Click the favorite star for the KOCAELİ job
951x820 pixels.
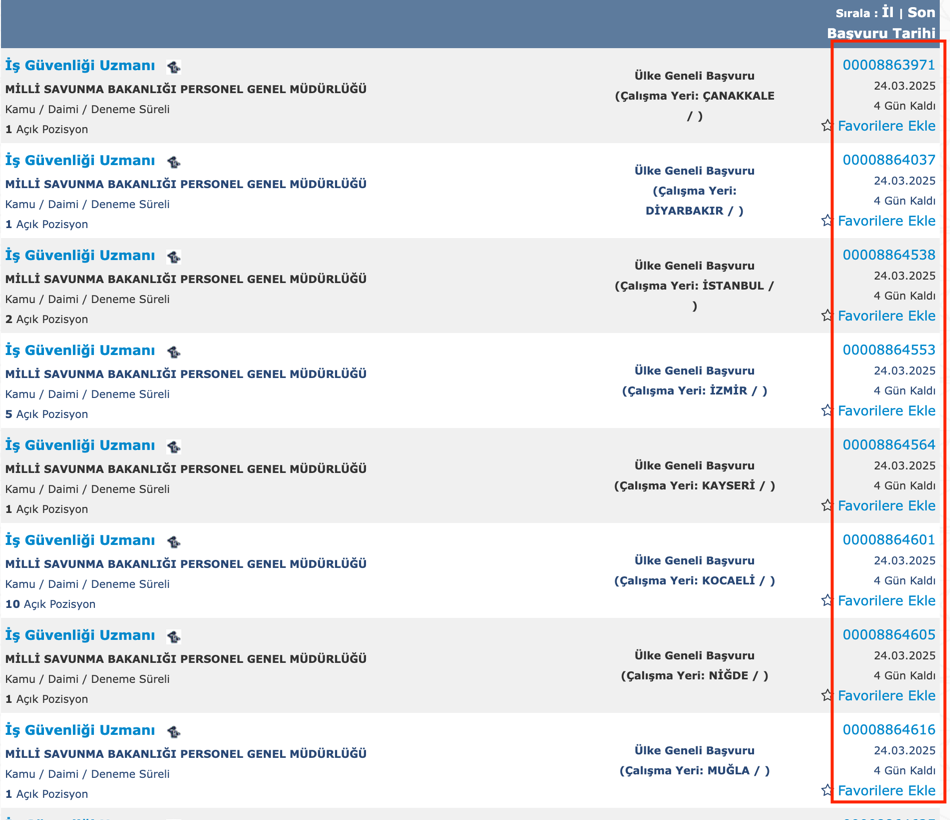[x=827, y=601]
